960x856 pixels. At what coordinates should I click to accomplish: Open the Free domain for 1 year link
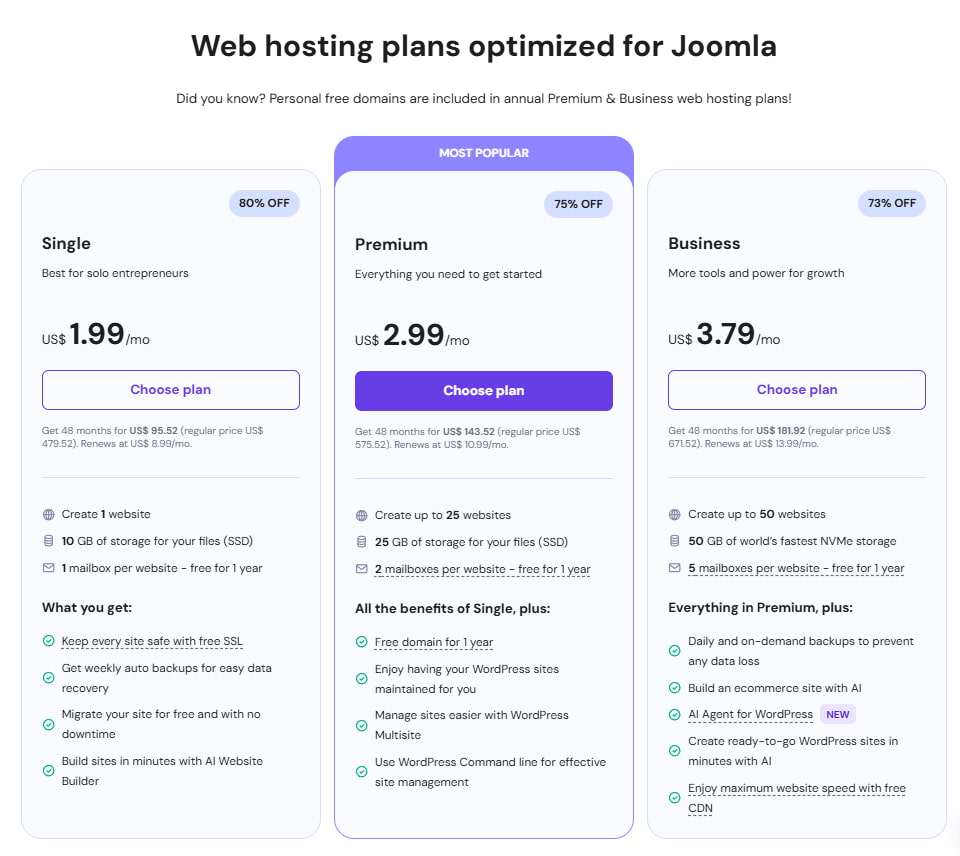coord(433,642)
